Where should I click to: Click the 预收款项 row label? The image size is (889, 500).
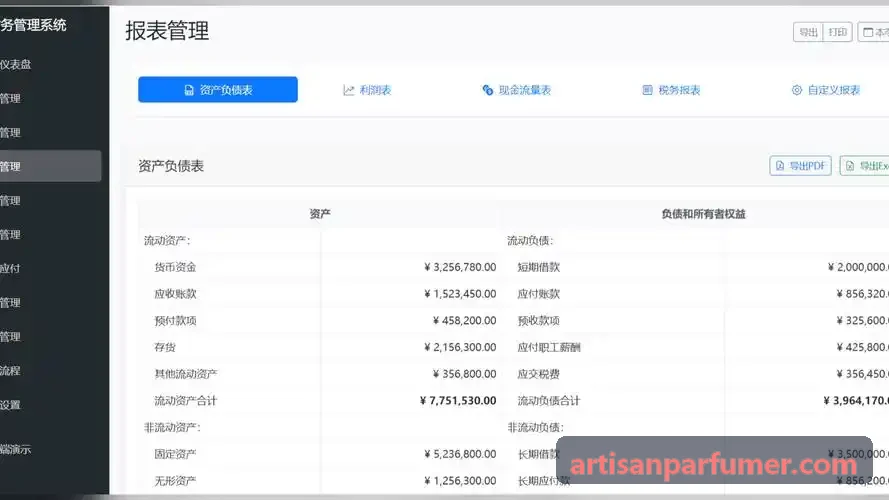pos(539,320)
